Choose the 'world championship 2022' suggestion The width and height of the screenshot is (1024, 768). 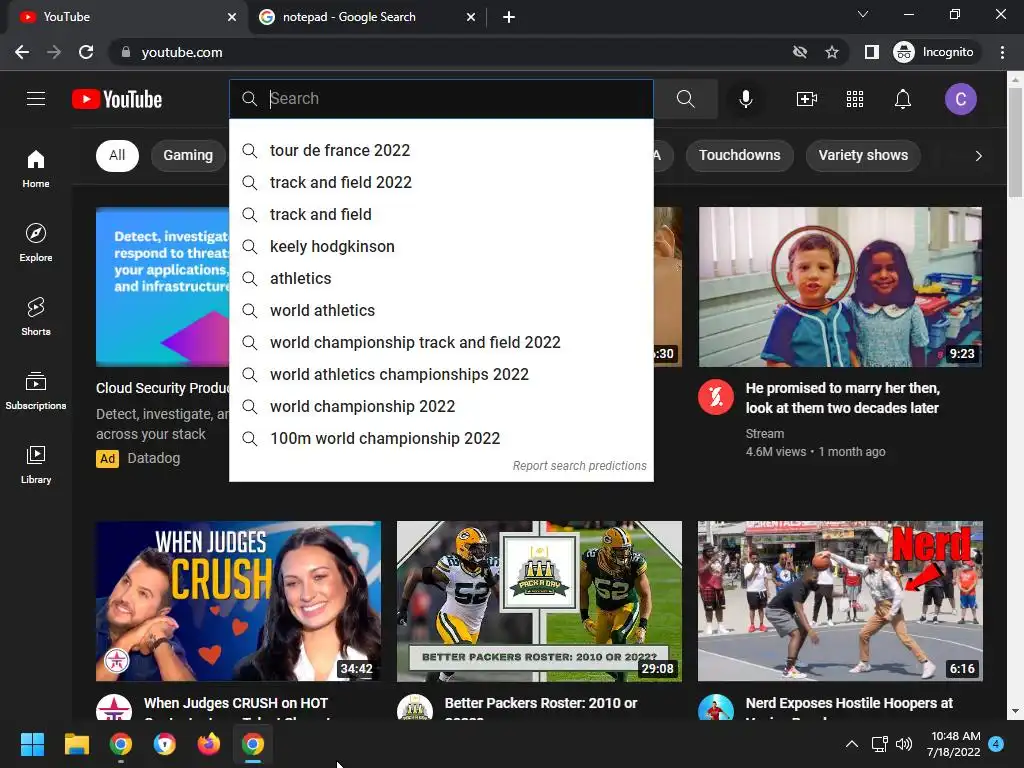pos(441,406)
